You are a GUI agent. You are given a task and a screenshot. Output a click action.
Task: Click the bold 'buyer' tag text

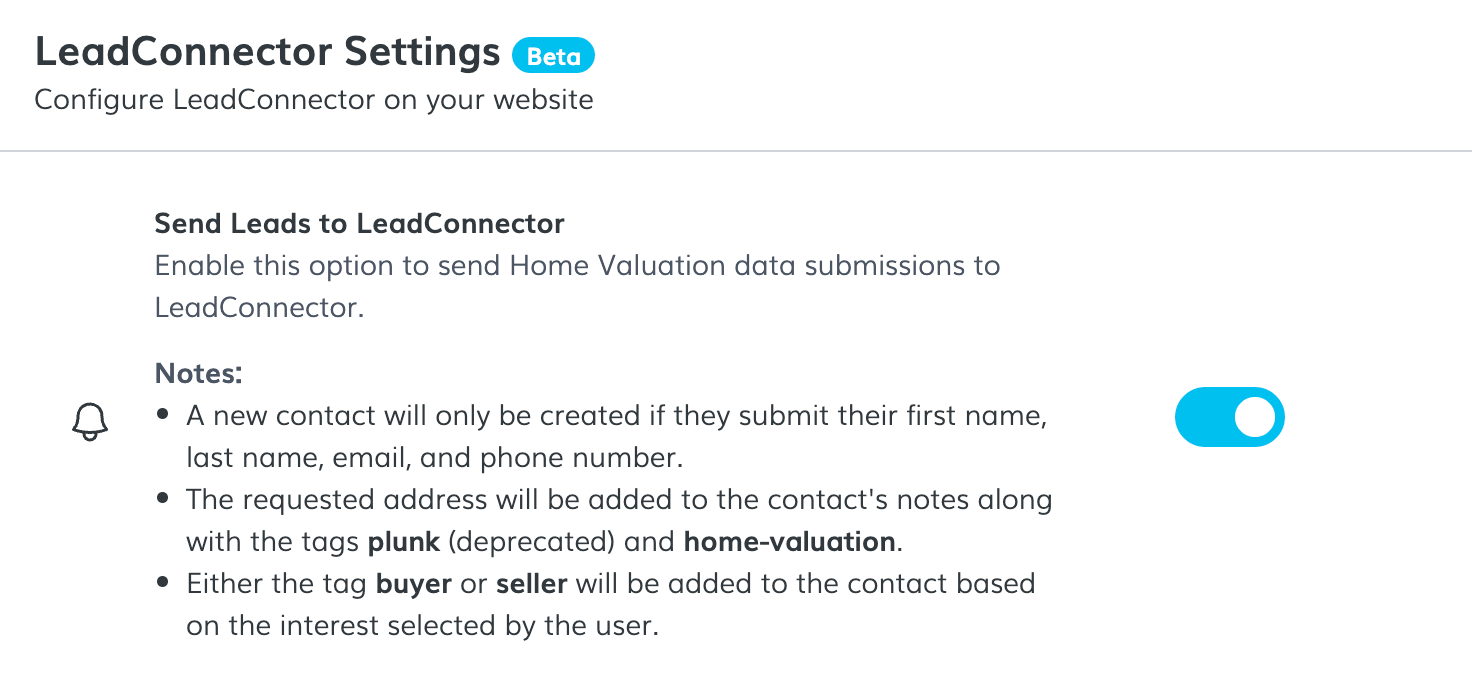(413, 584)
